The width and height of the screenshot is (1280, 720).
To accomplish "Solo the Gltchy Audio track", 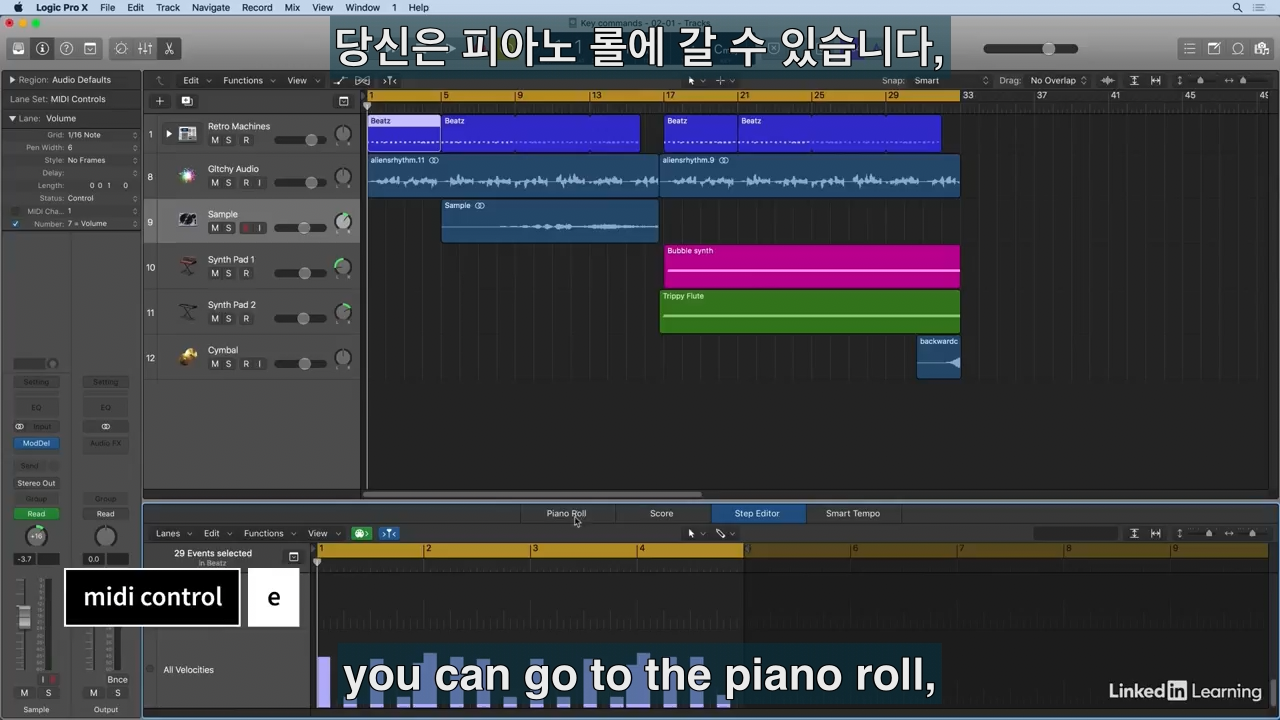I will tap(228, 183).
